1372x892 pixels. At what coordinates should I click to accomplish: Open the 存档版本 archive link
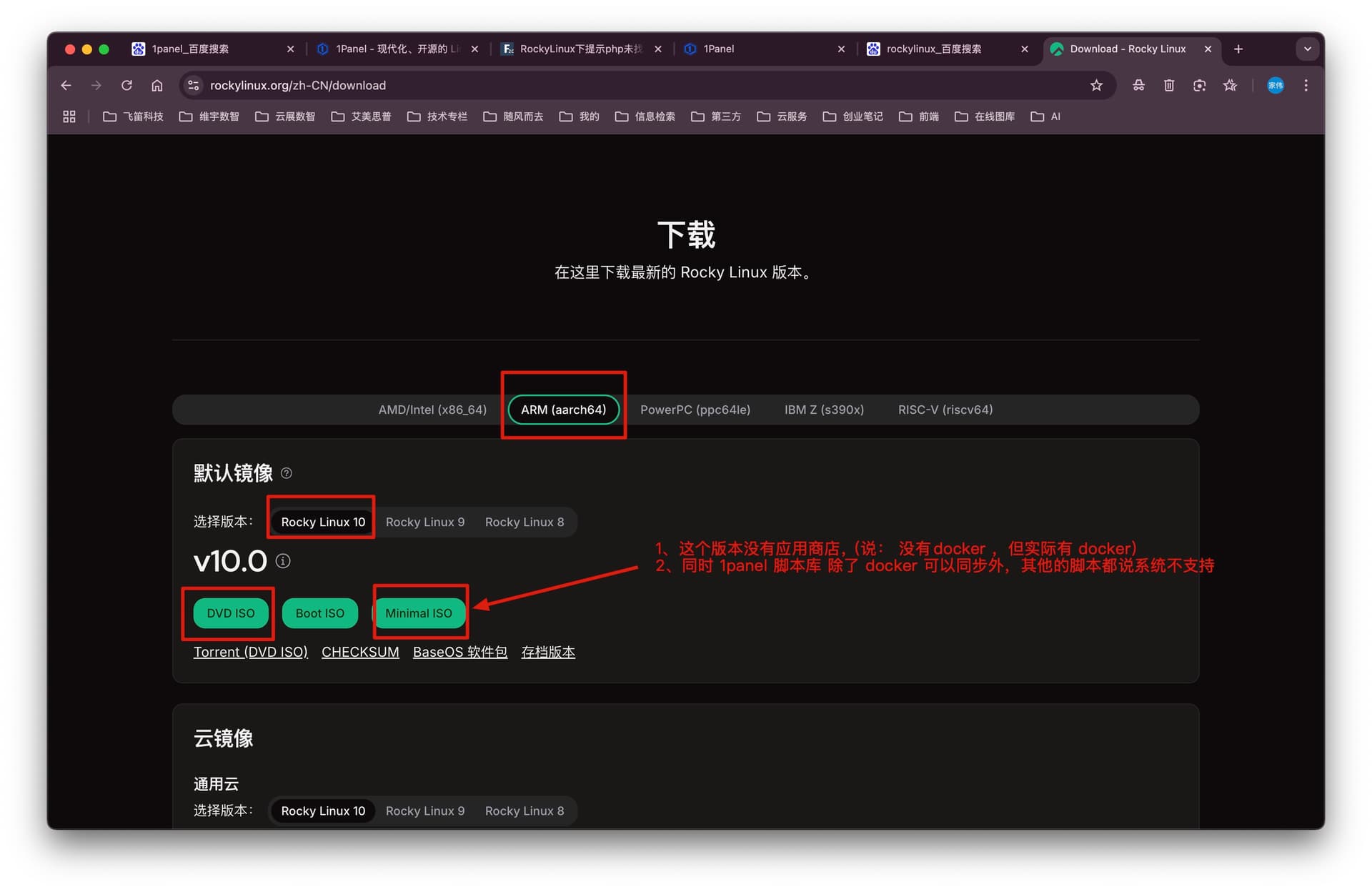(x=548, y=652)
